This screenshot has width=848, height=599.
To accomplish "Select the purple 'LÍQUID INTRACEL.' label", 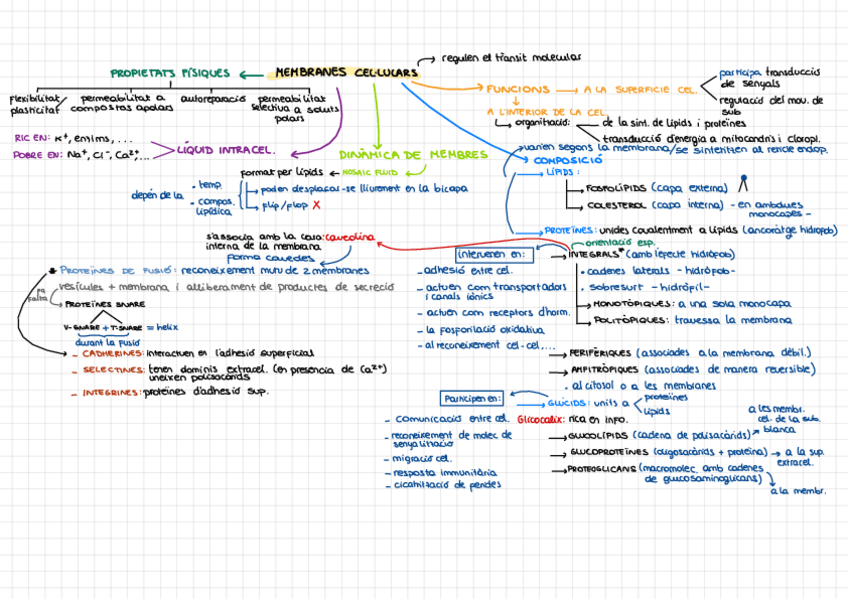I will pyautogui.click(x=226, y=150).
